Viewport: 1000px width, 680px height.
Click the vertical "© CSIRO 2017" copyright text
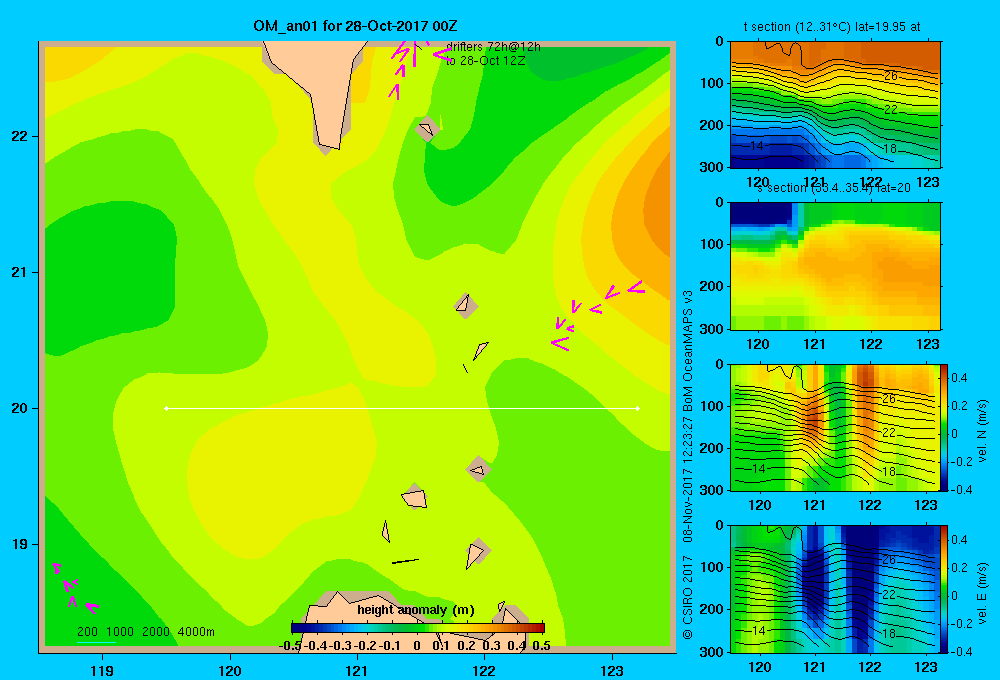coord(688,596)
